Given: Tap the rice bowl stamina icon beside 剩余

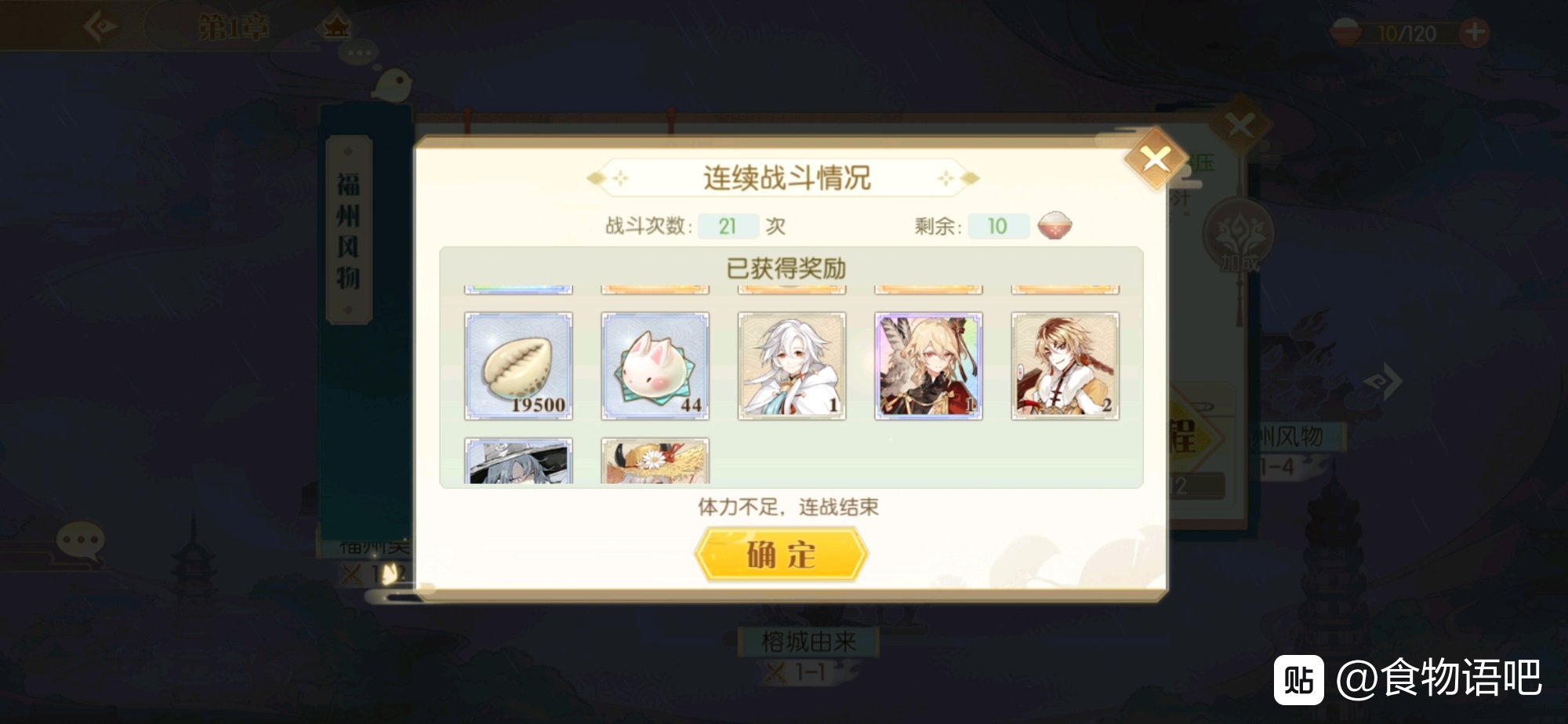Looking at the screenshot, I should coord(1054,226).
